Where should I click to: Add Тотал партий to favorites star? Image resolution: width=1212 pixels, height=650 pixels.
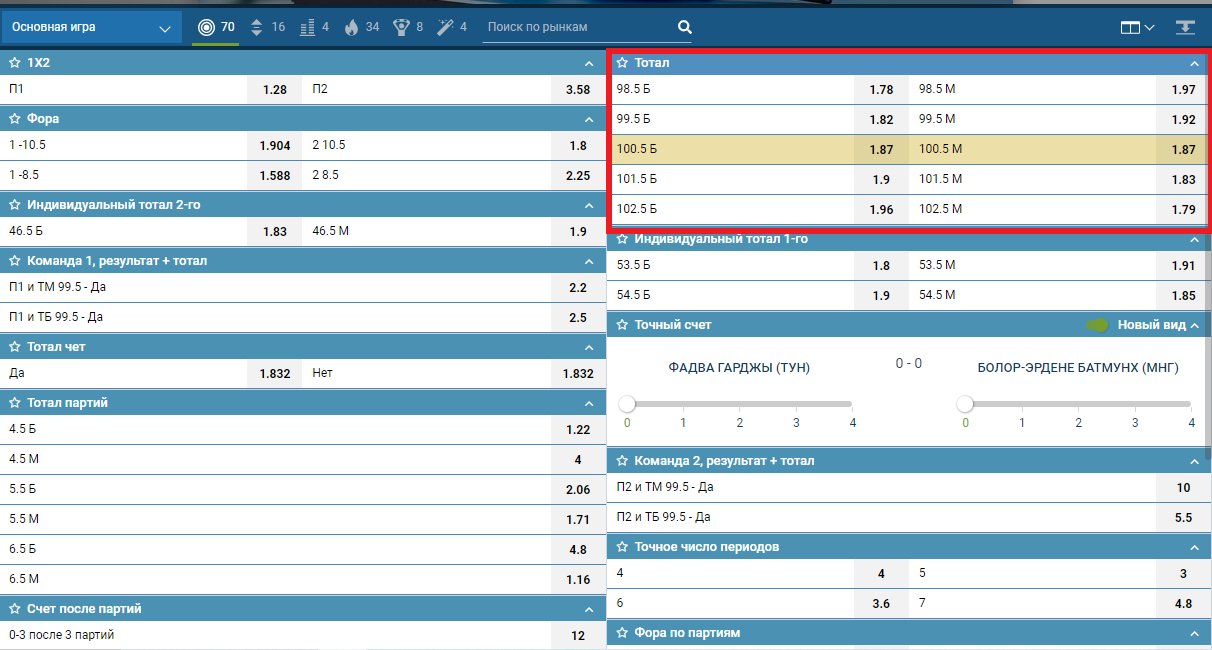(x=15, y=403)
